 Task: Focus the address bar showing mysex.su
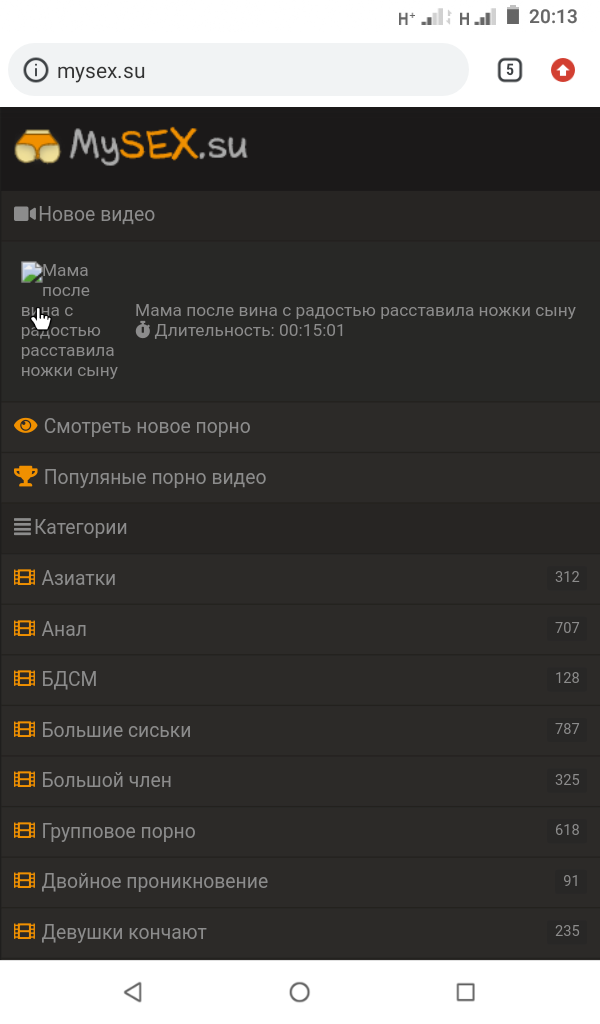(250, 70)
